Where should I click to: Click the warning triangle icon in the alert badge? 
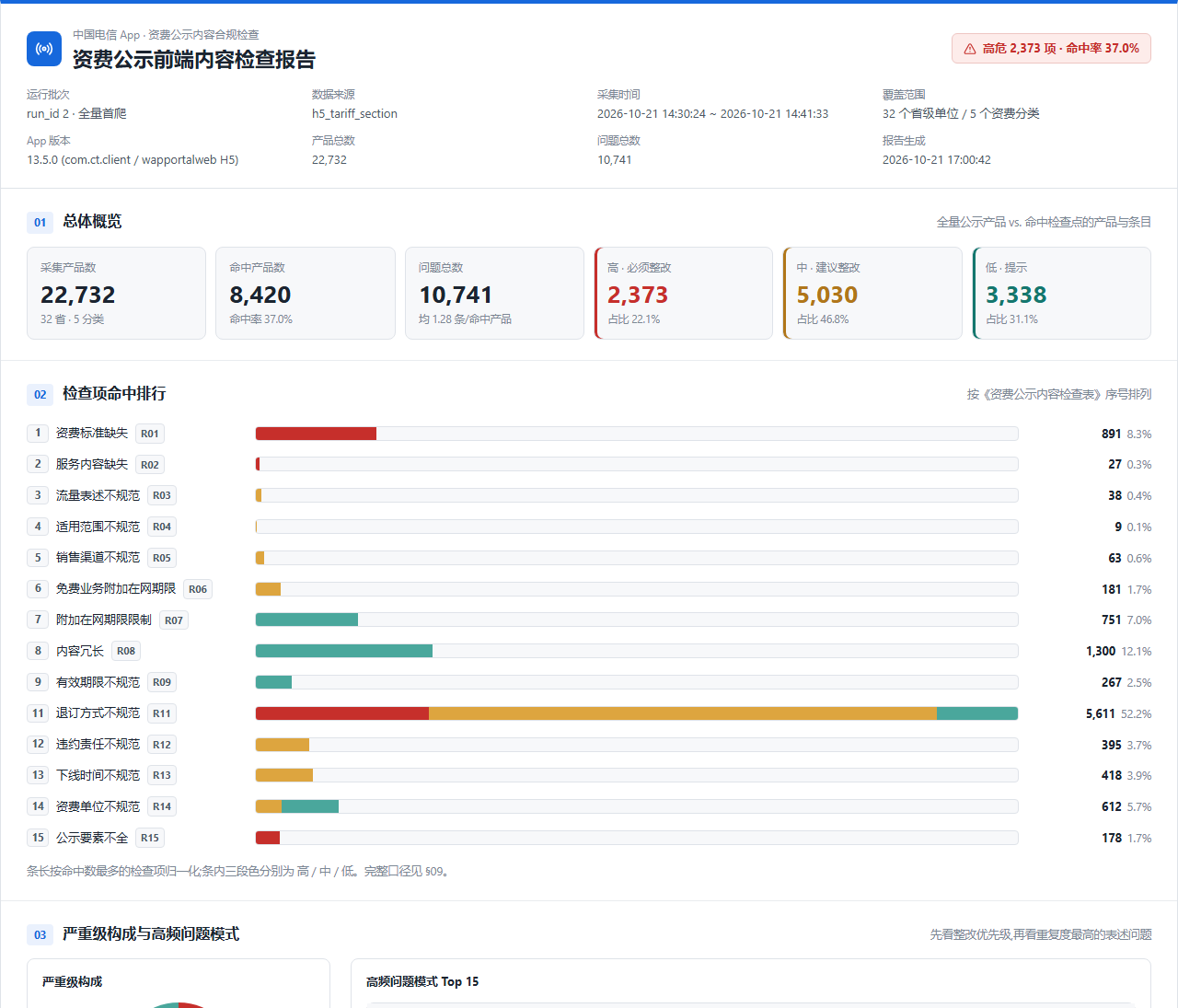(970, 49)
